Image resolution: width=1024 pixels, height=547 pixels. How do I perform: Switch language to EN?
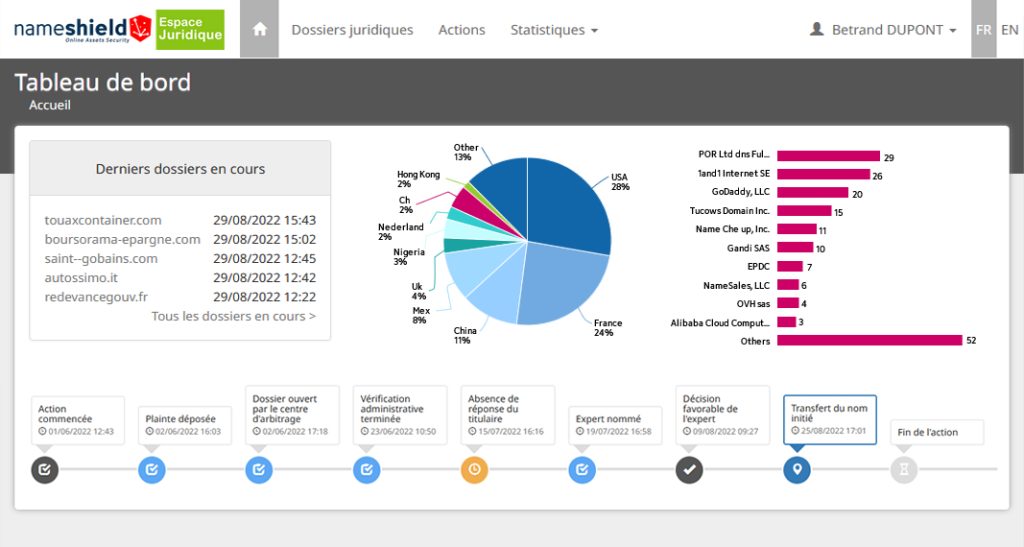pyautogui.click(x=1010, y=29)
